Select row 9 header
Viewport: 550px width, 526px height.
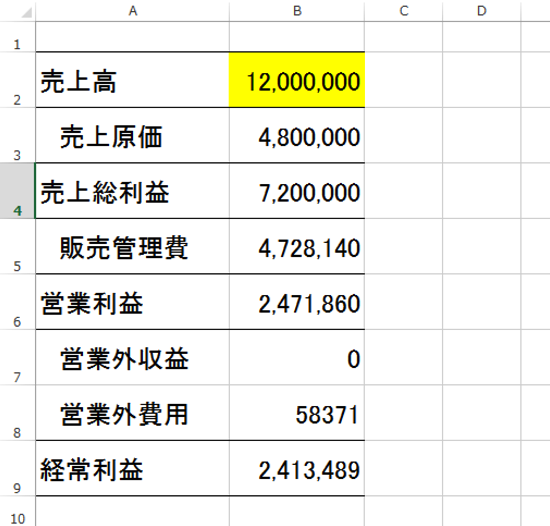(18, 468)
